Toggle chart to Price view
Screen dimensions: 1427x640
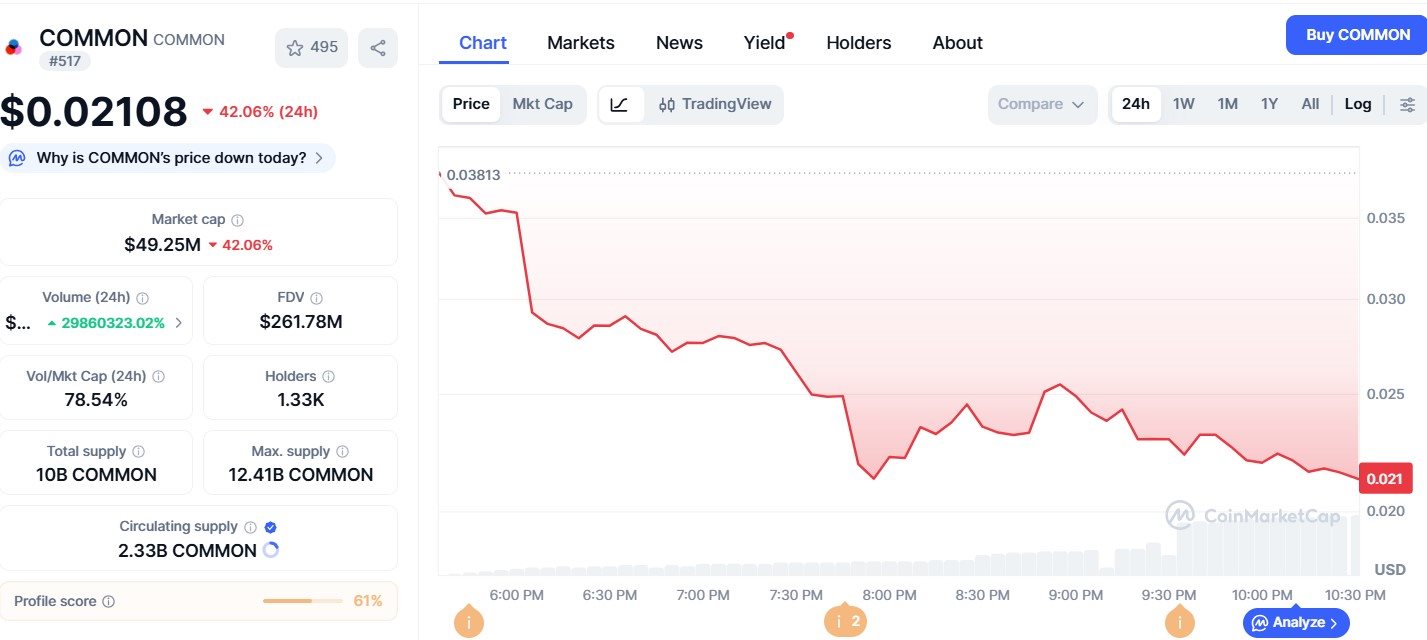[x=471, y=104]
